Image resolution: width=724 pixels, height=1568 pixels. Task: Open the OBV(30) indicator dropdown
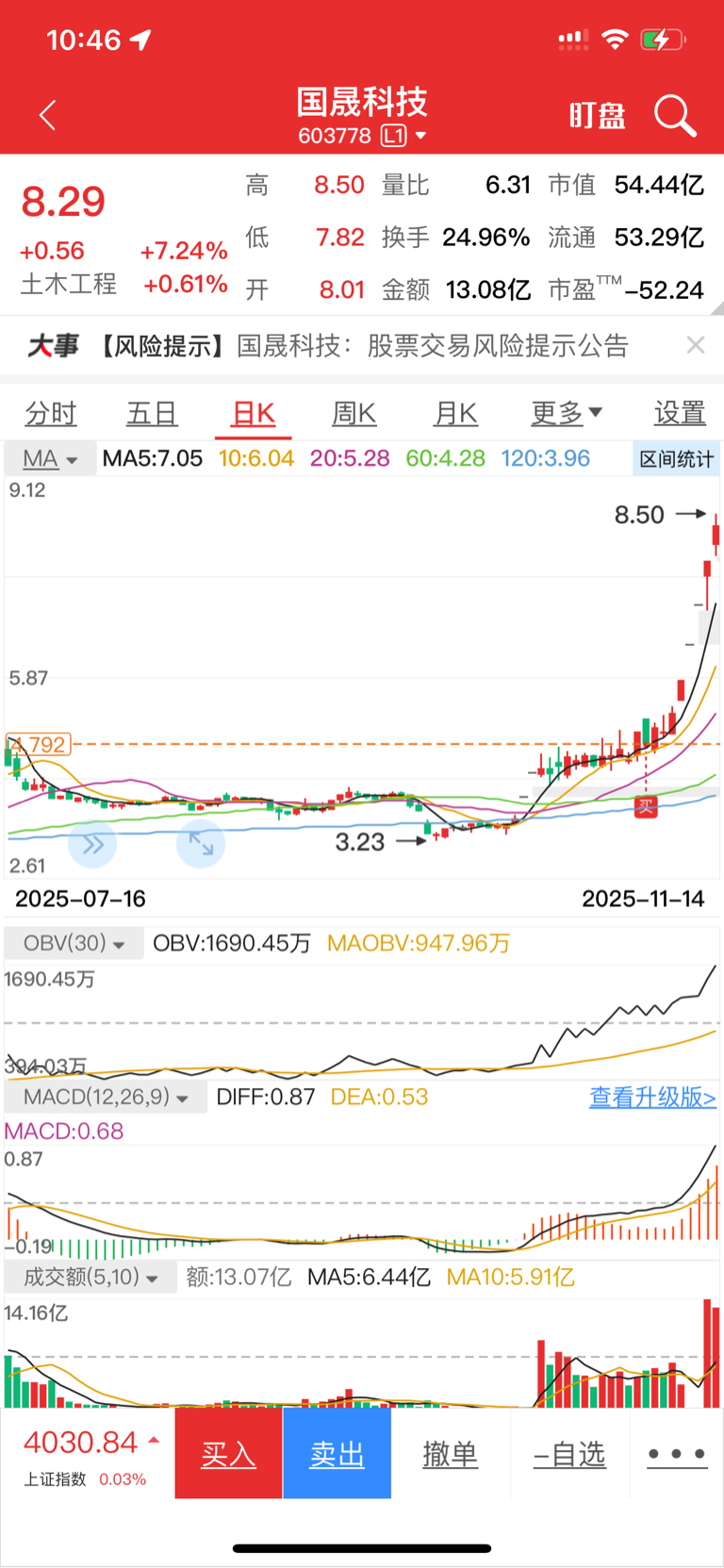pyautogui.click(x=74, y=943)
